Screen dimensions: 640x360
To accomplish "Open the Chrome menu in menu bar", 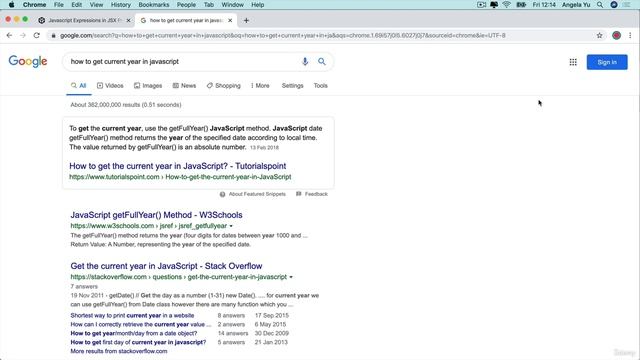I will (x=34, y=5).
